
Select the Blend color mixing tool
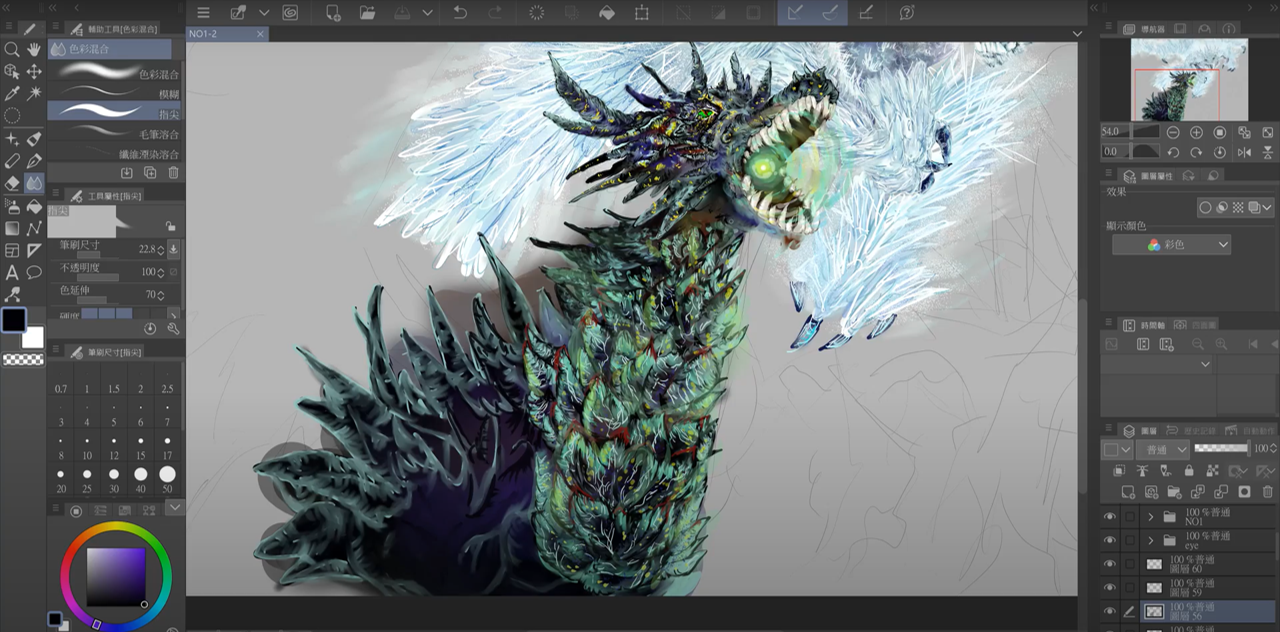[34, 183]
